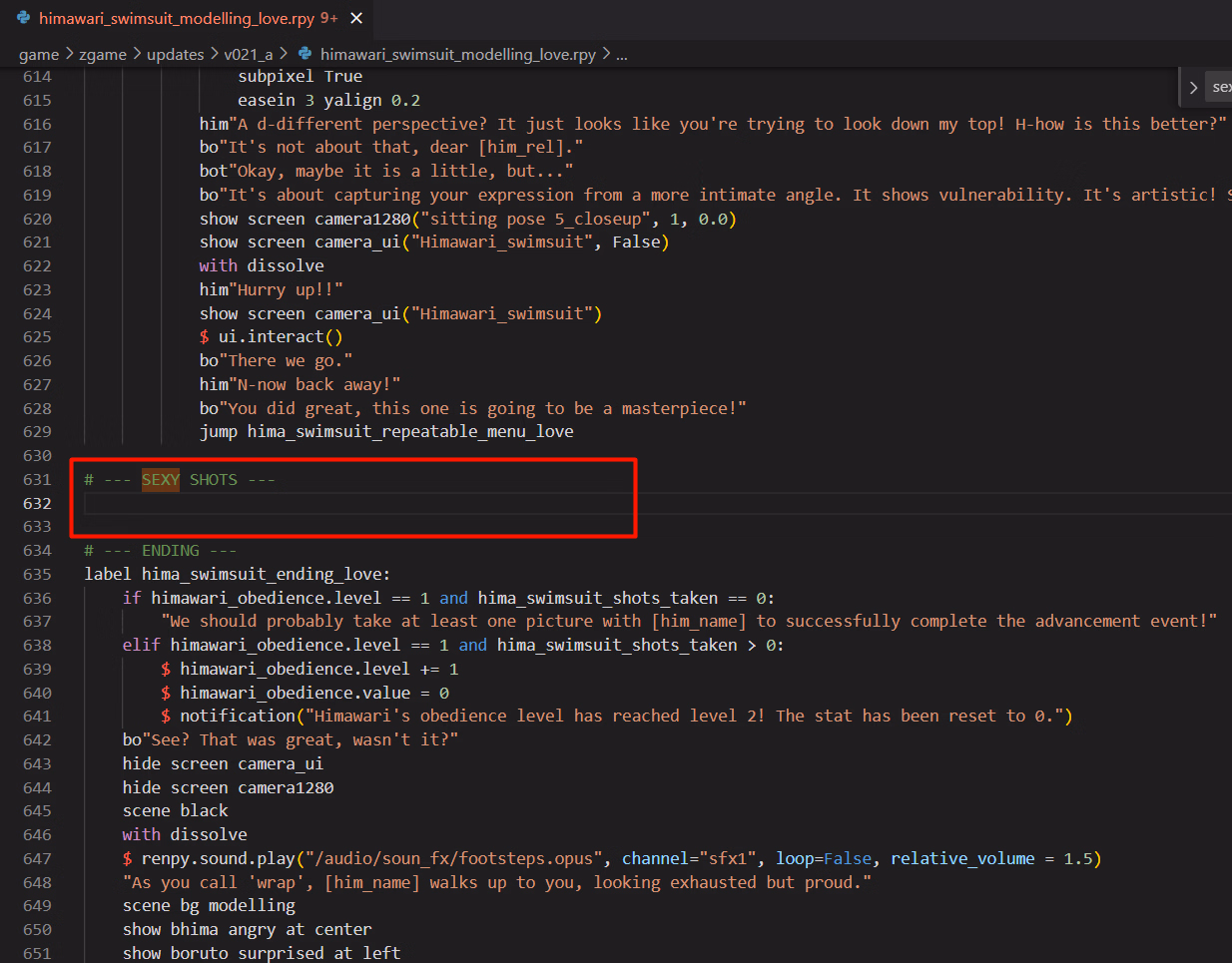Open the 'v021_a' breadcrumb folder
The height and width of the screenshot is (963, 1232).
pyautogui.click(x=249, y=54)
